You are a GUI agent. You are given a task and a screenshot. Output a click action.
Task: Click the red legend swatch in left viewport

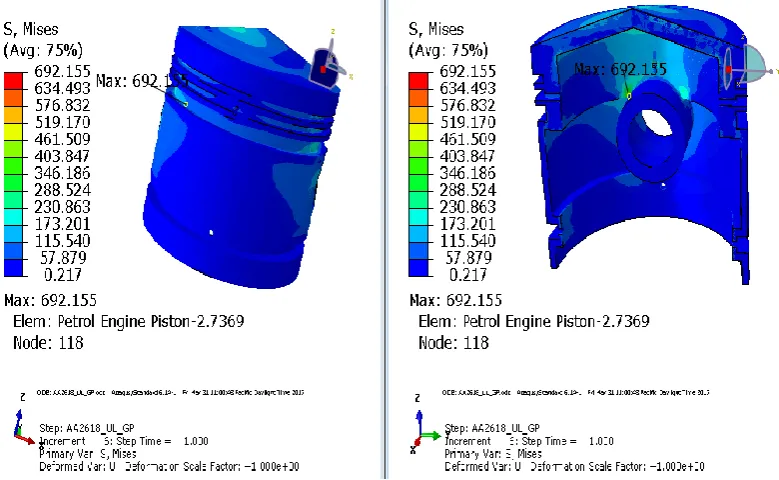tap(13, 81)
